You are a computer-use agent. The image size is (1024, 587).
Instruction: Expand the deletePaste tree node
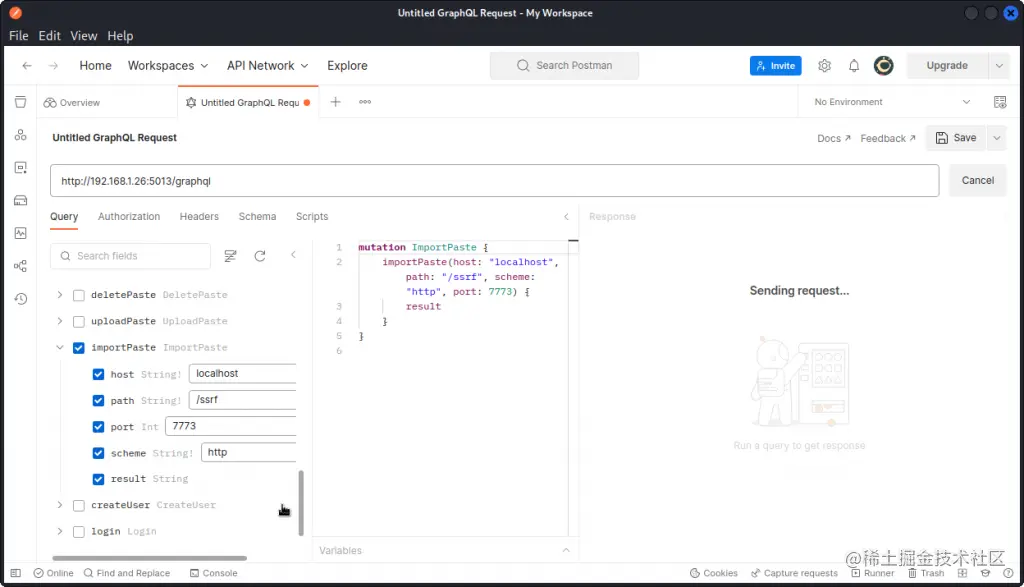tap(59, 295)
